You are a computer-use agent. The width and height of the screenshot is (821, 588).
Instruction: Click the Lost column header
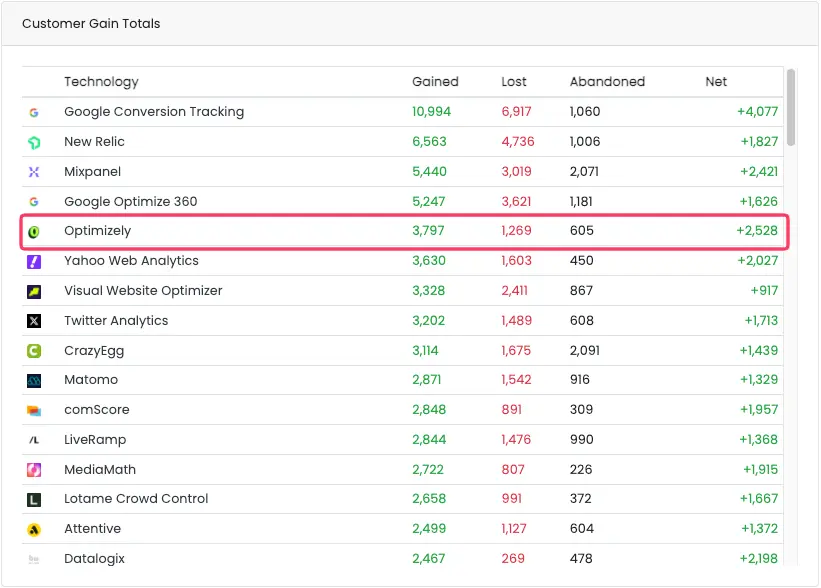(514, 82)
